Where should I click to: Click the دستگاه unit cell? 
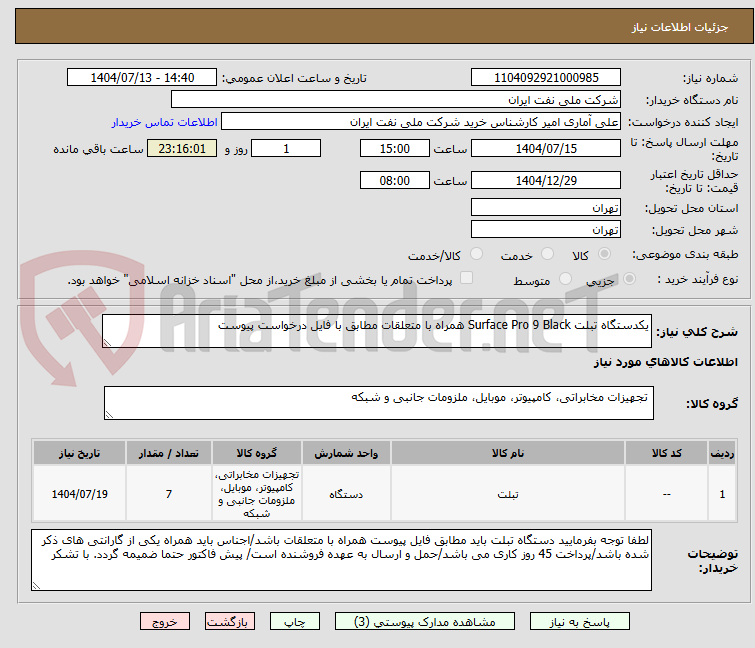(346, 493)
